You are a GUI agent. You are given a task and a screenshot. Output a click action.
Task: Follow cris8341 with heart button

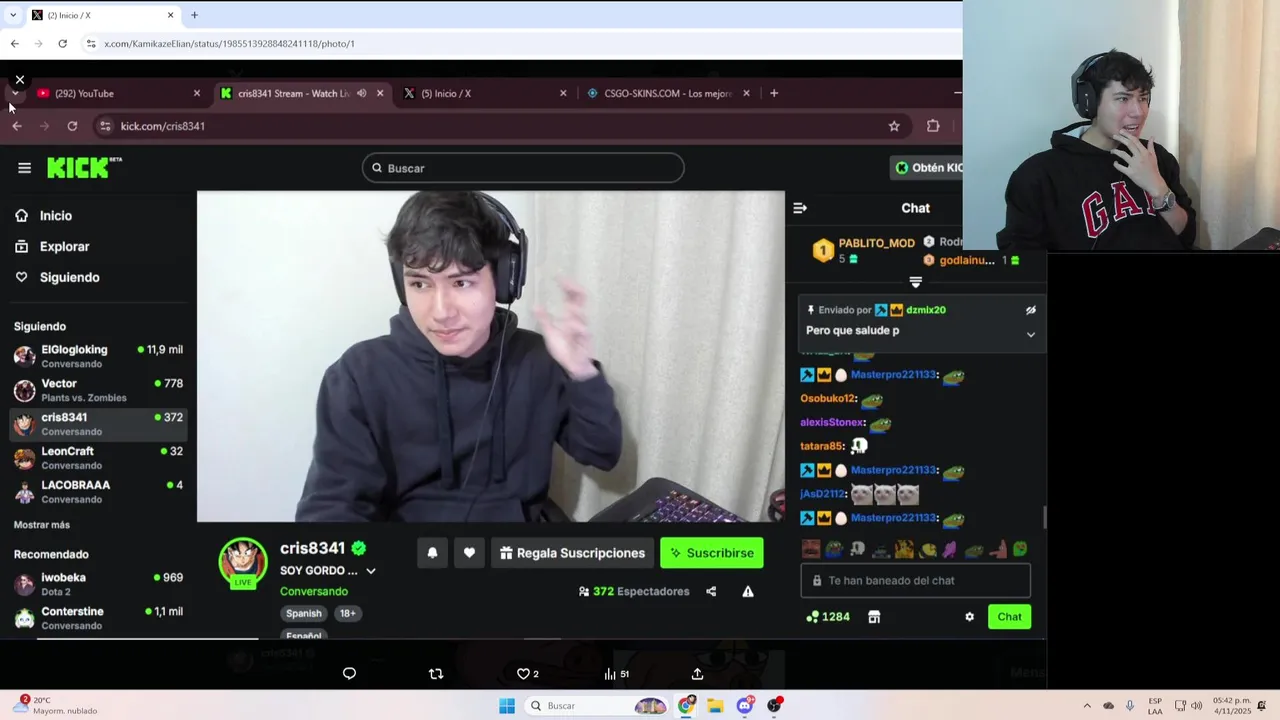pyautogui.click(x=469, y=553)
